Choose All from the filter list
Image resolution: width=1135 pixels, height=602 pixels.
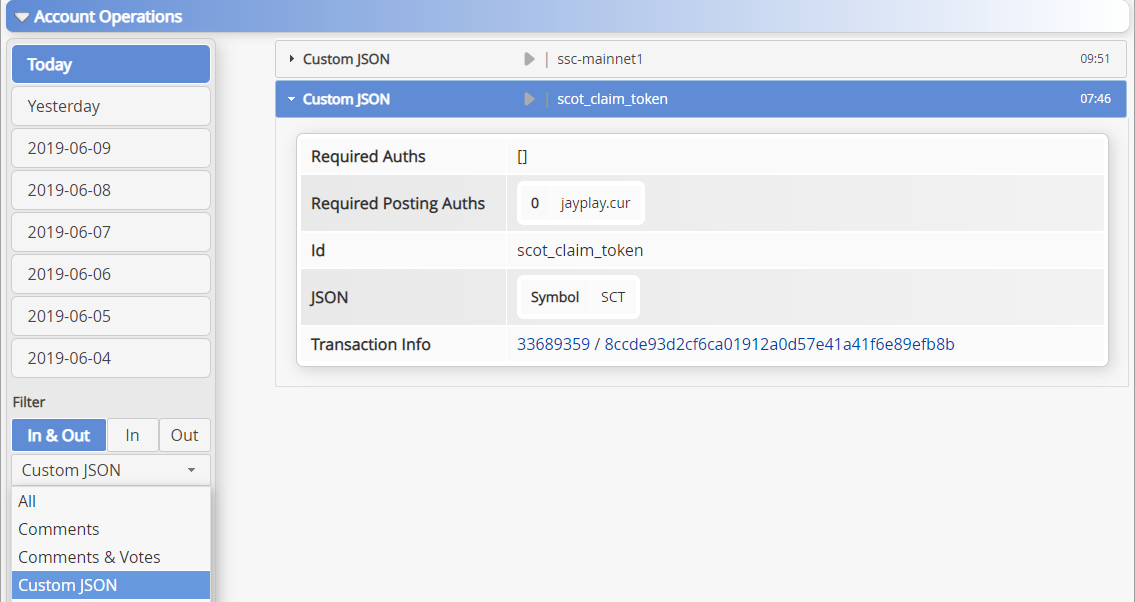pyautogui.click(x=28, y=501)
